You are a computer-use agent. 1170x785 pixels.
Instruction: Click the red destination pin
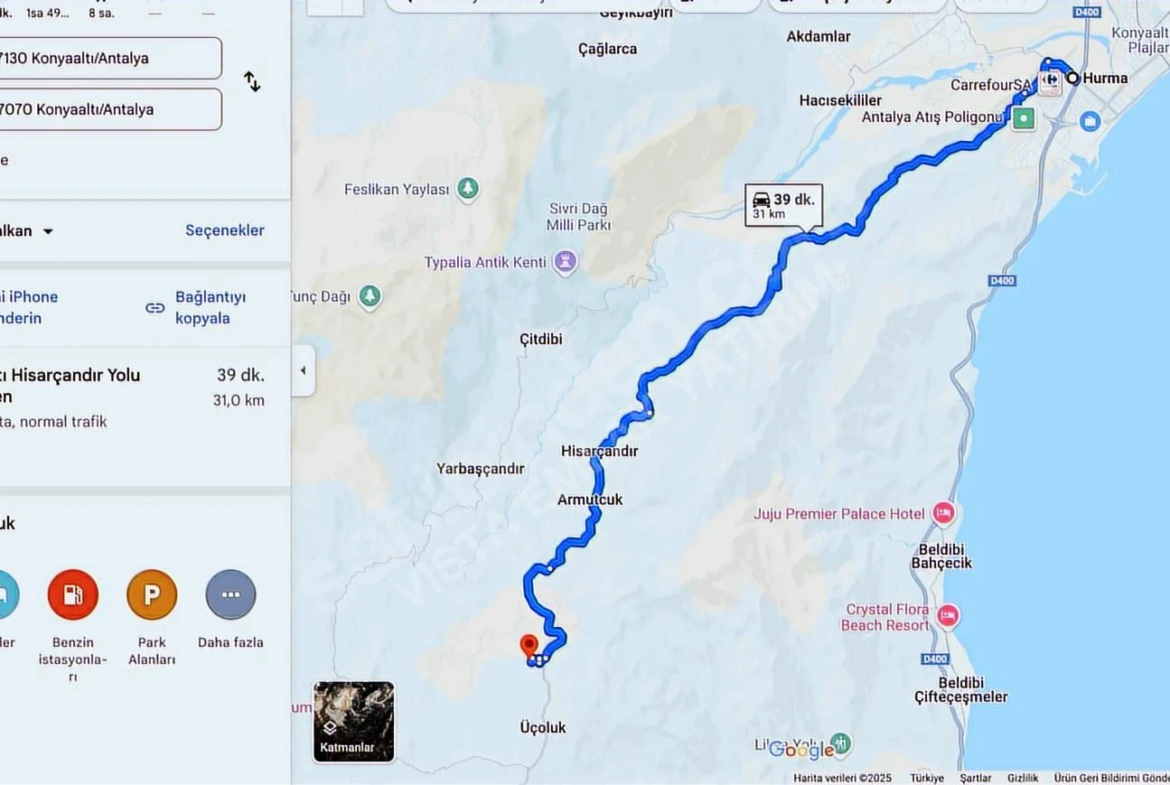(529, 646)
